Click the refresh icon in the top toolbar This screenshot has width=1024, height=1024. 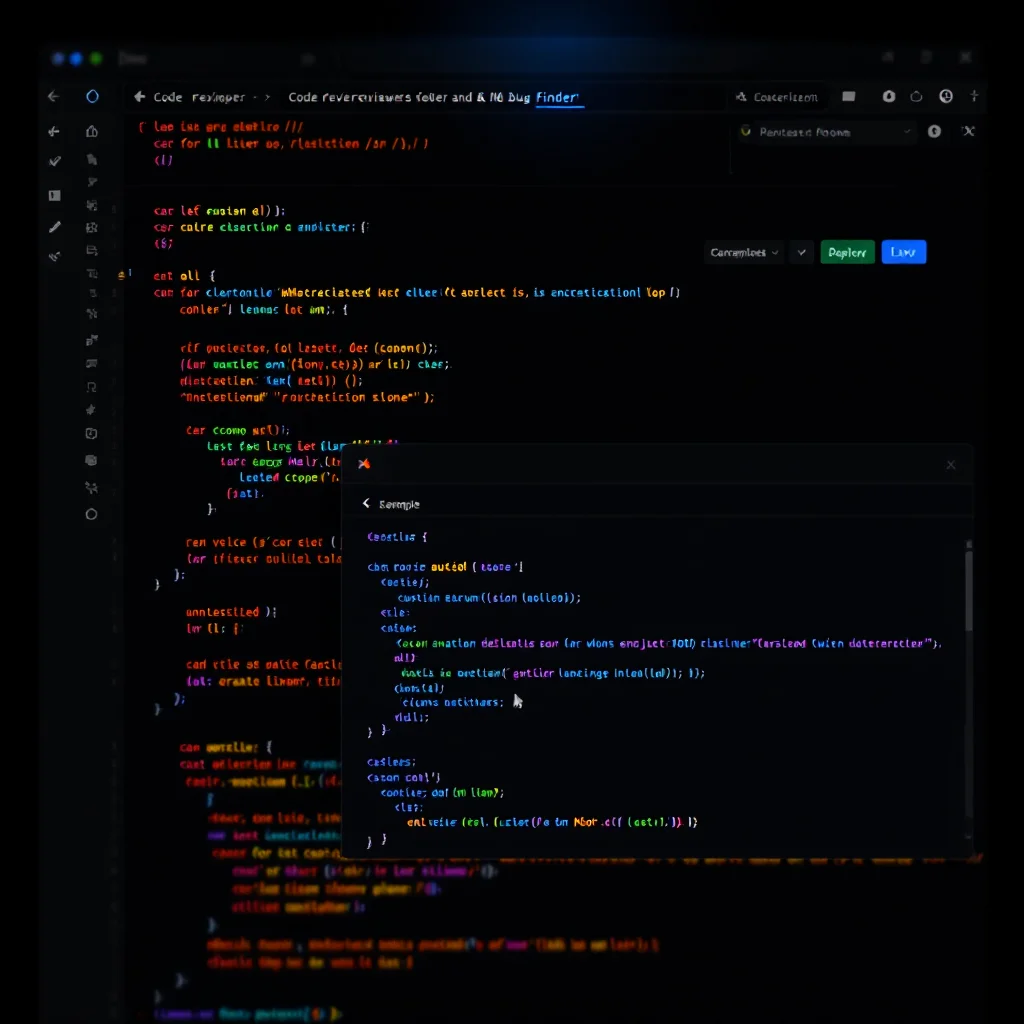click(917, 96)
